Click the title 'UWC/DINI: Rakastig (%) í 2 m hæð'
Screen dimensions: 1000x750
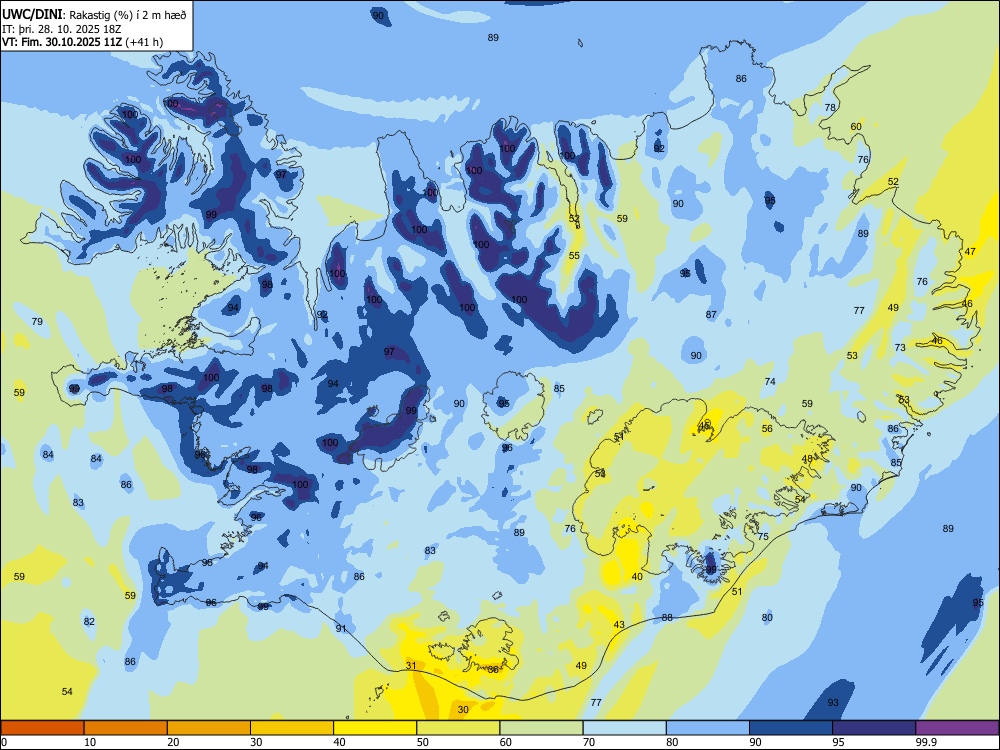(x=94, y=15)
